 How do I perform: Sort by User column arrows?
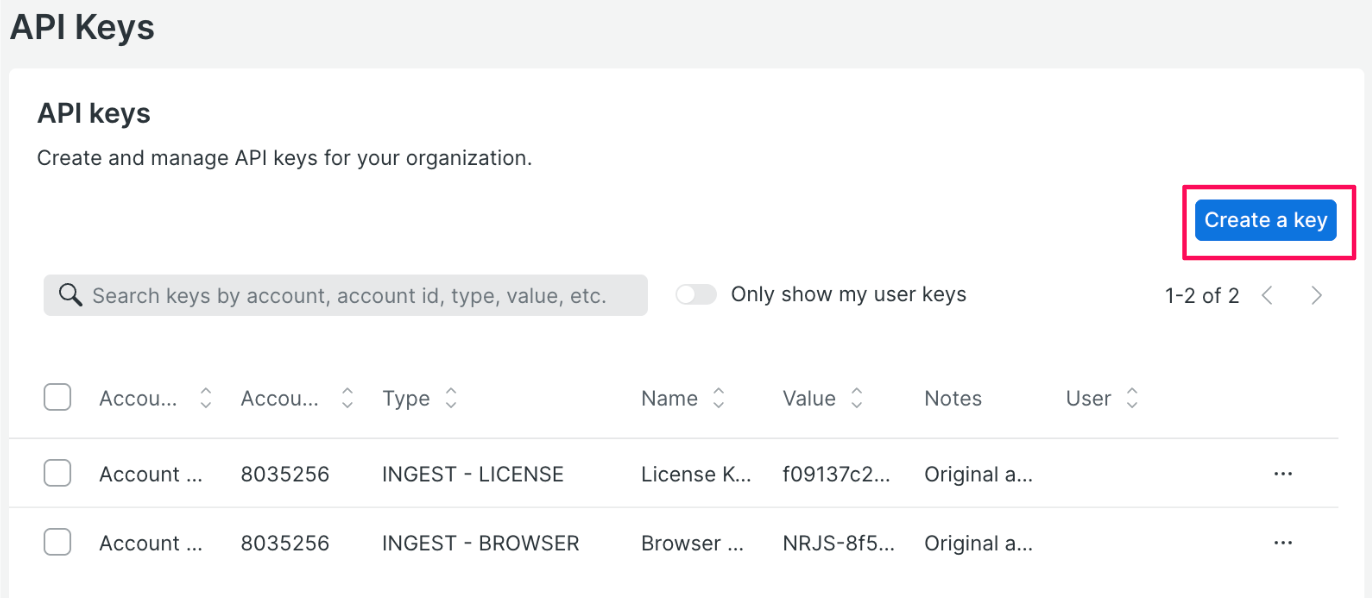tap(1132, 398)
